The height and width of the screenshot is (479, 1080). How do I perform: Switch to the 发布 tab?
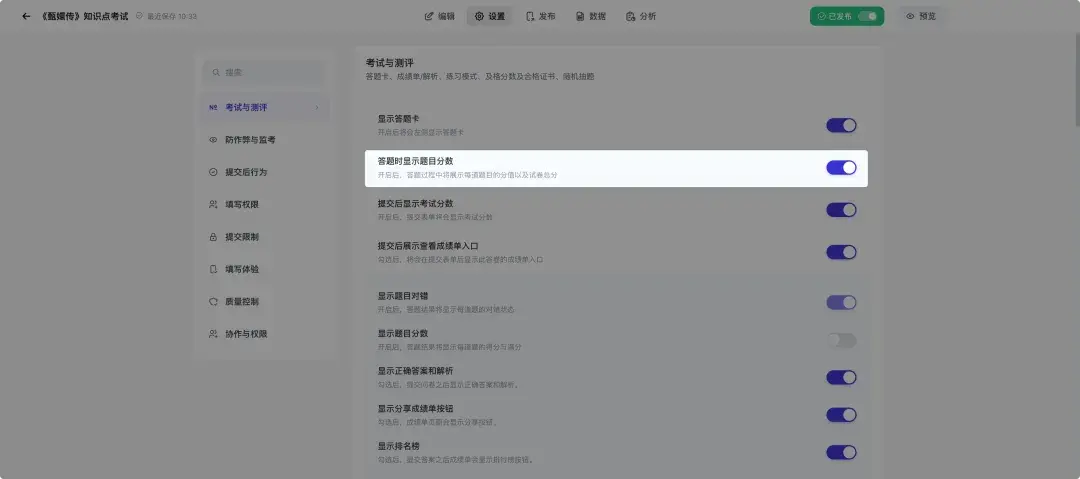coord(540,16)
